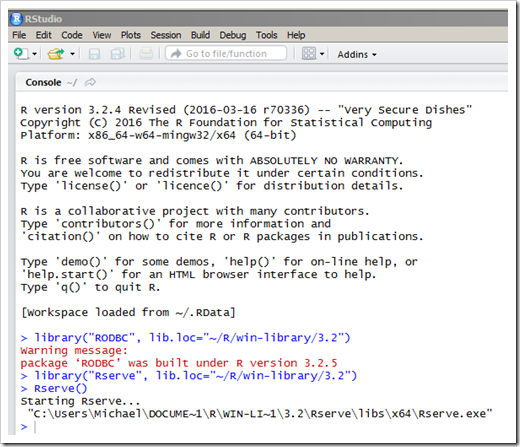Image resolution: width=520 pixels, height=447 pixels.
Task: Click the New File icon
Action: (21, 53)
